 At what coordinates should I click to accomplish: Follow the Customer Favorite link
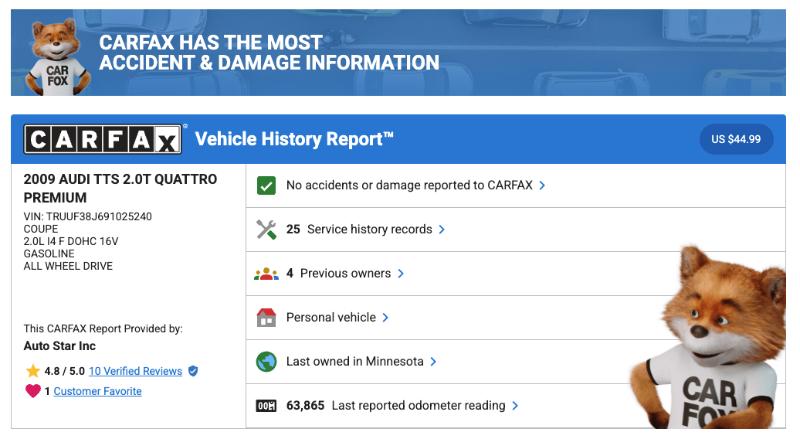click(x=97, y=391)
